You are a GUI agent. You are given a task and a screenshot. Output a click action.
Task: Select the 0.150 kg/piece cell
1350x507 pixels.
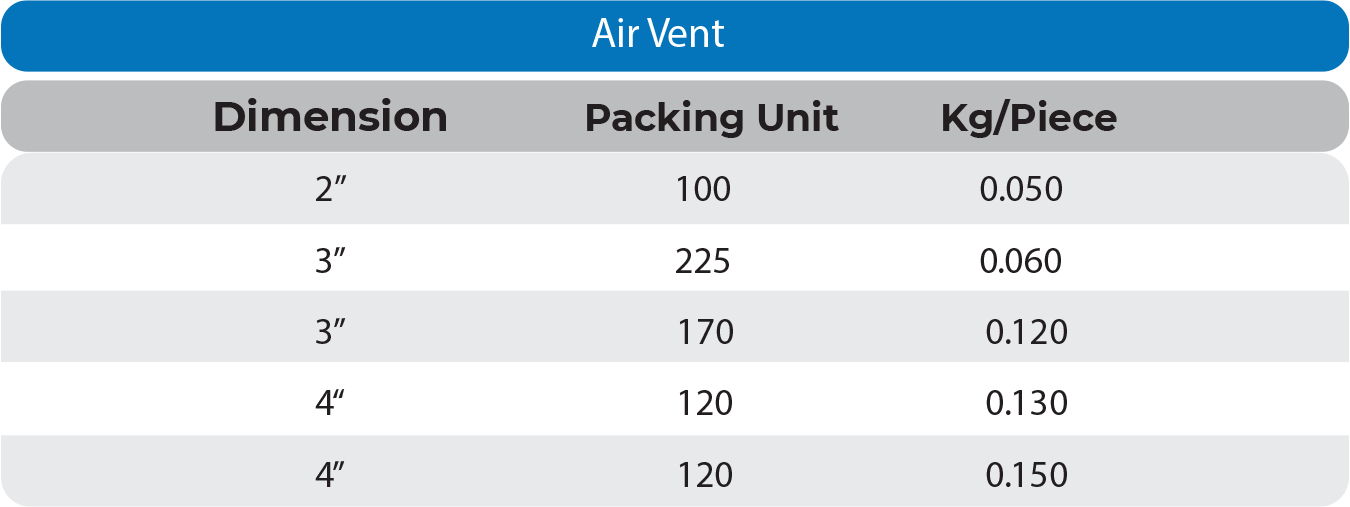click(1027, 474)
